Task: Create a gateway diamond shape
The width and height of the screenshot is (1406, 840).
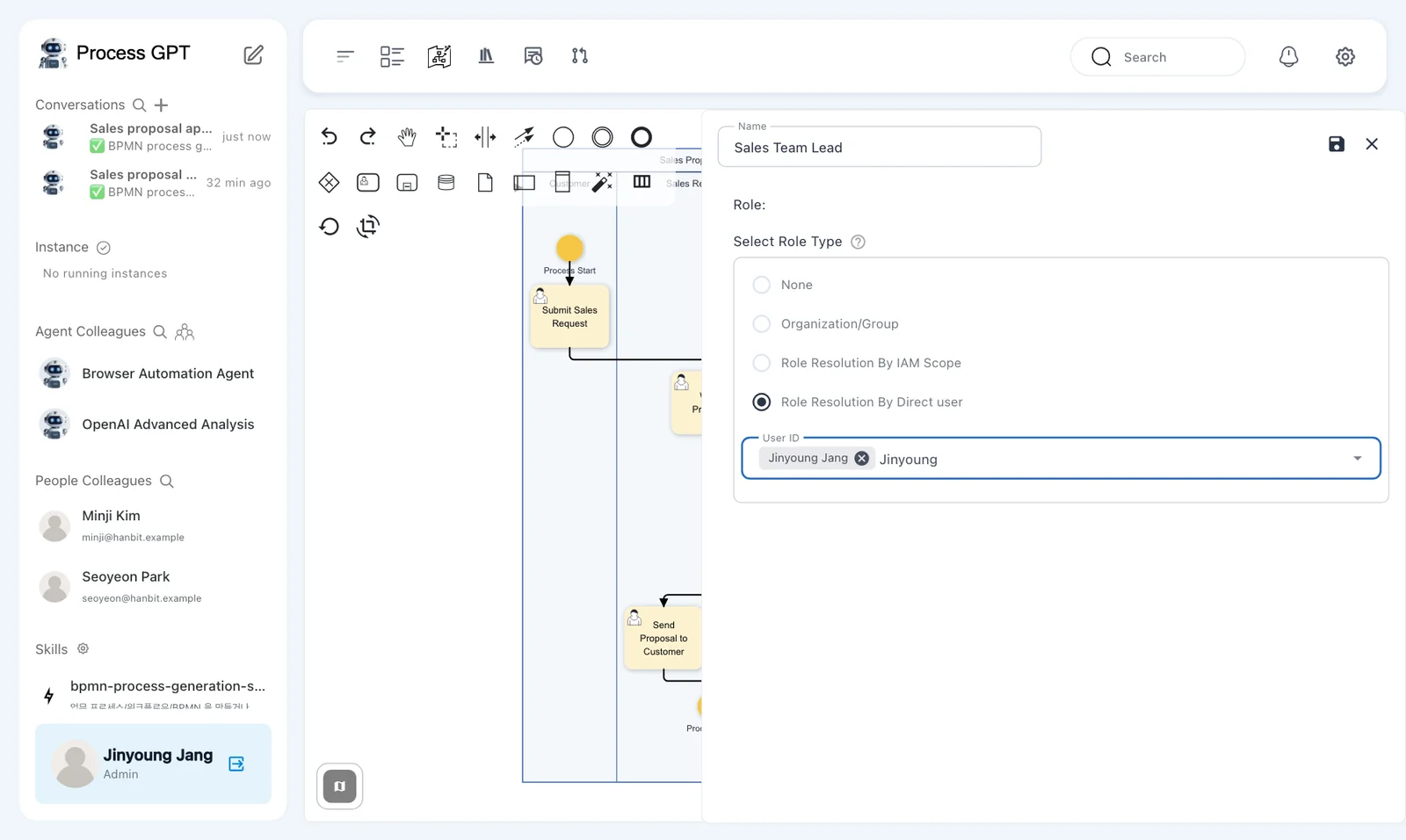Action: coord(329,182)
